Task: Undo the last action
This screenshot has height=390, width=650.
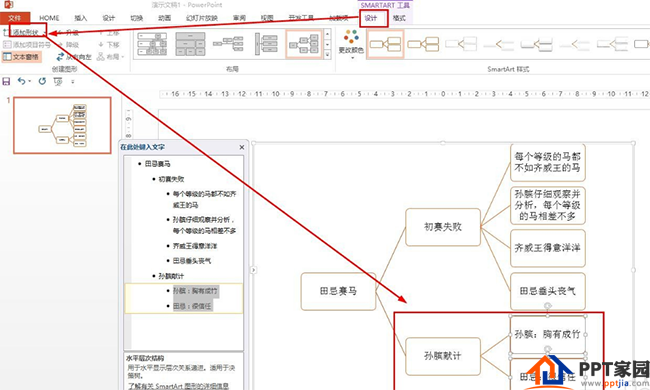Action: click(22, 82)
